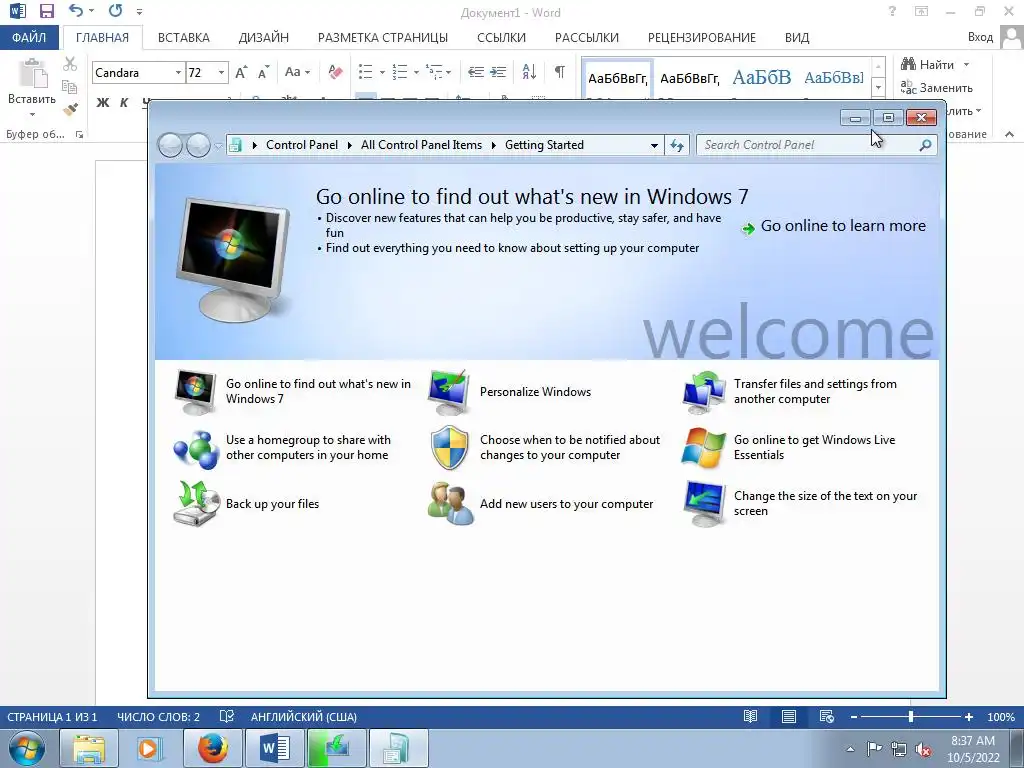Refresh the Control Panel address bar
1024x768 pixels.
pyautogui.click(x=677, y=145)
